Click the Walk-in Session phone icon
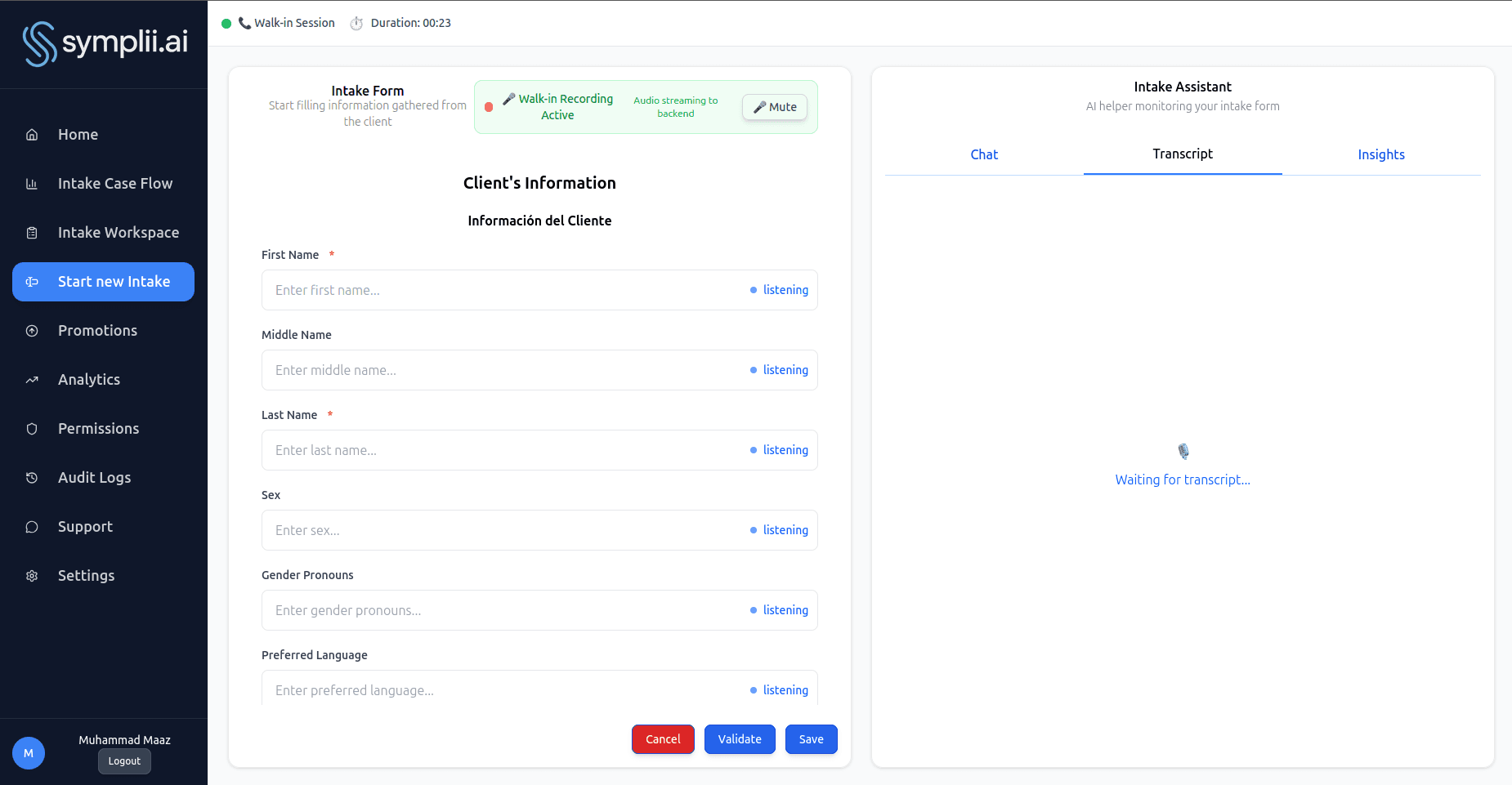 (x=244, y=23)
